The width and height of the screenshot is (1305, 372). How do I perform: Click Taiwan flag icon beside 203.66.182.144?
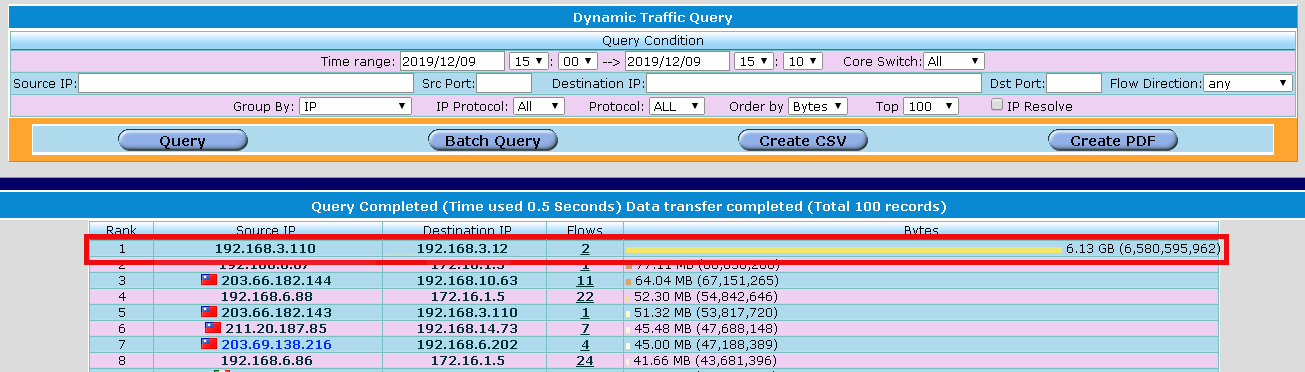pyautogui.click(x=209, y=280)
